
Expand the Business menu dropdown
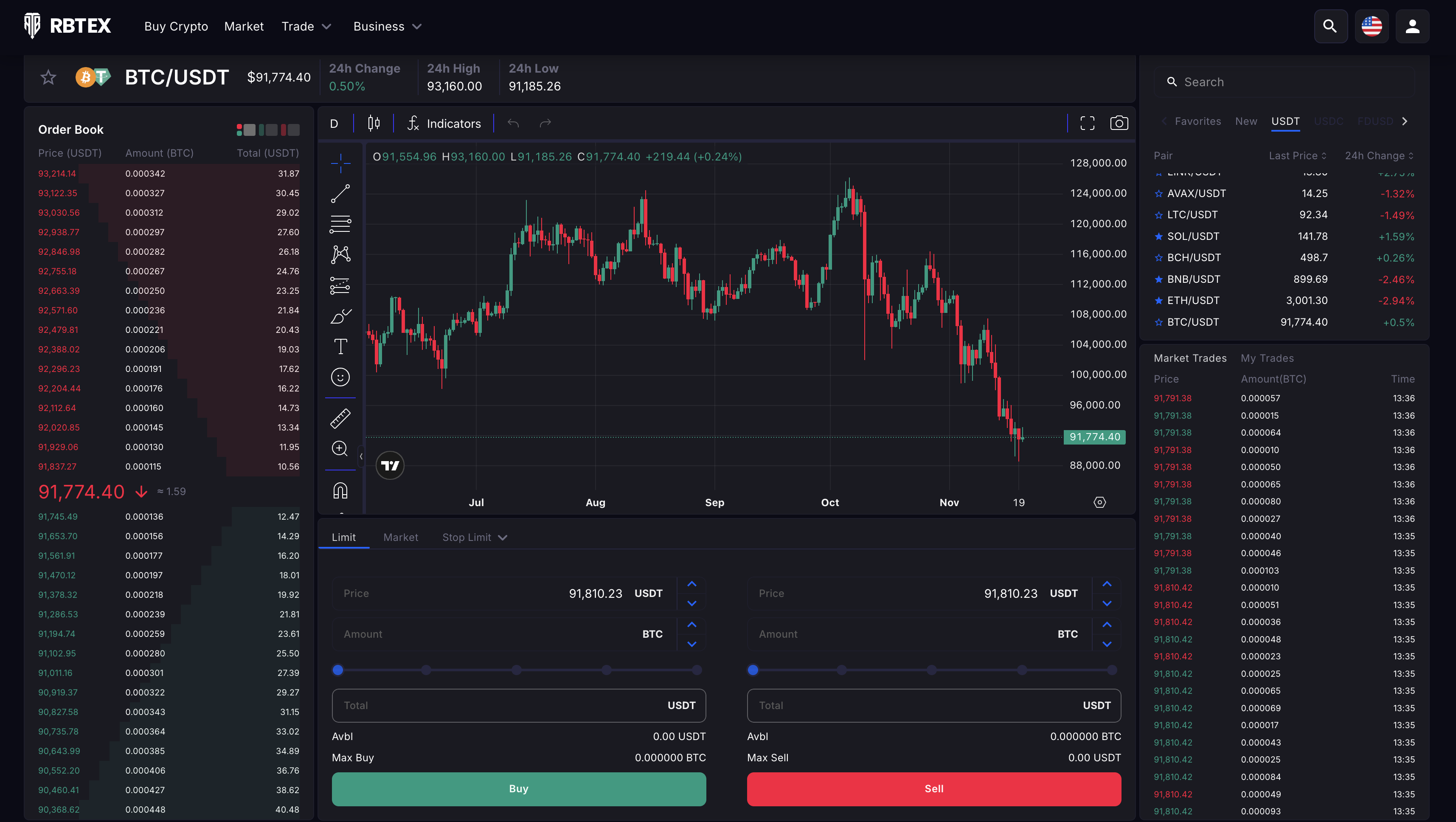[387, 27]
